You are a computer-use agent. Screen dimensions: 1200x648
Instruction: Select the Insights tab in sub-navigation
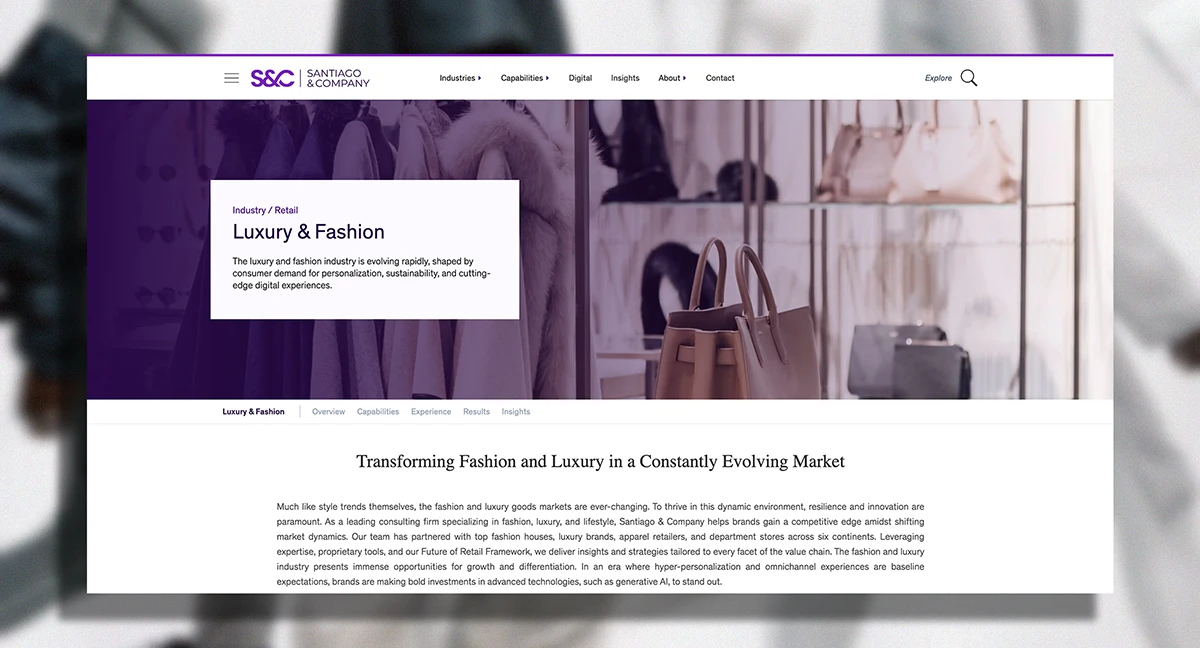516,412
